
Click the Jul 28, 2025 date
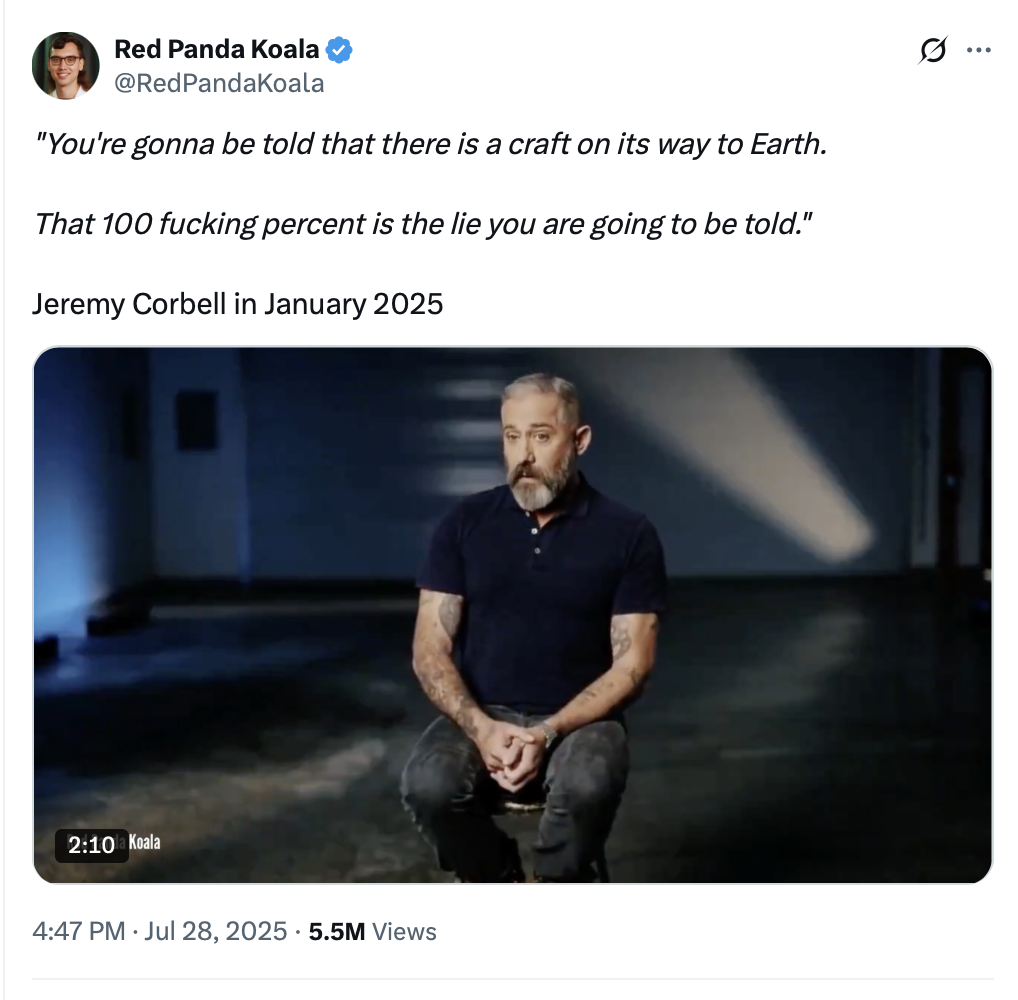216,932
